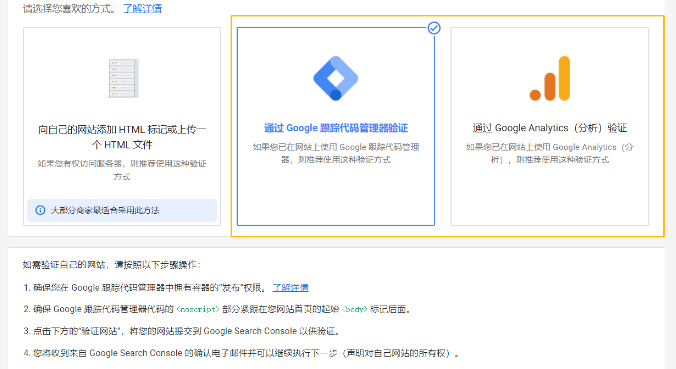Image resolution: width=676 pixels, height=369 pixels.
Task: Click the <noscript> code text in step 2
Action: point(198,310)
